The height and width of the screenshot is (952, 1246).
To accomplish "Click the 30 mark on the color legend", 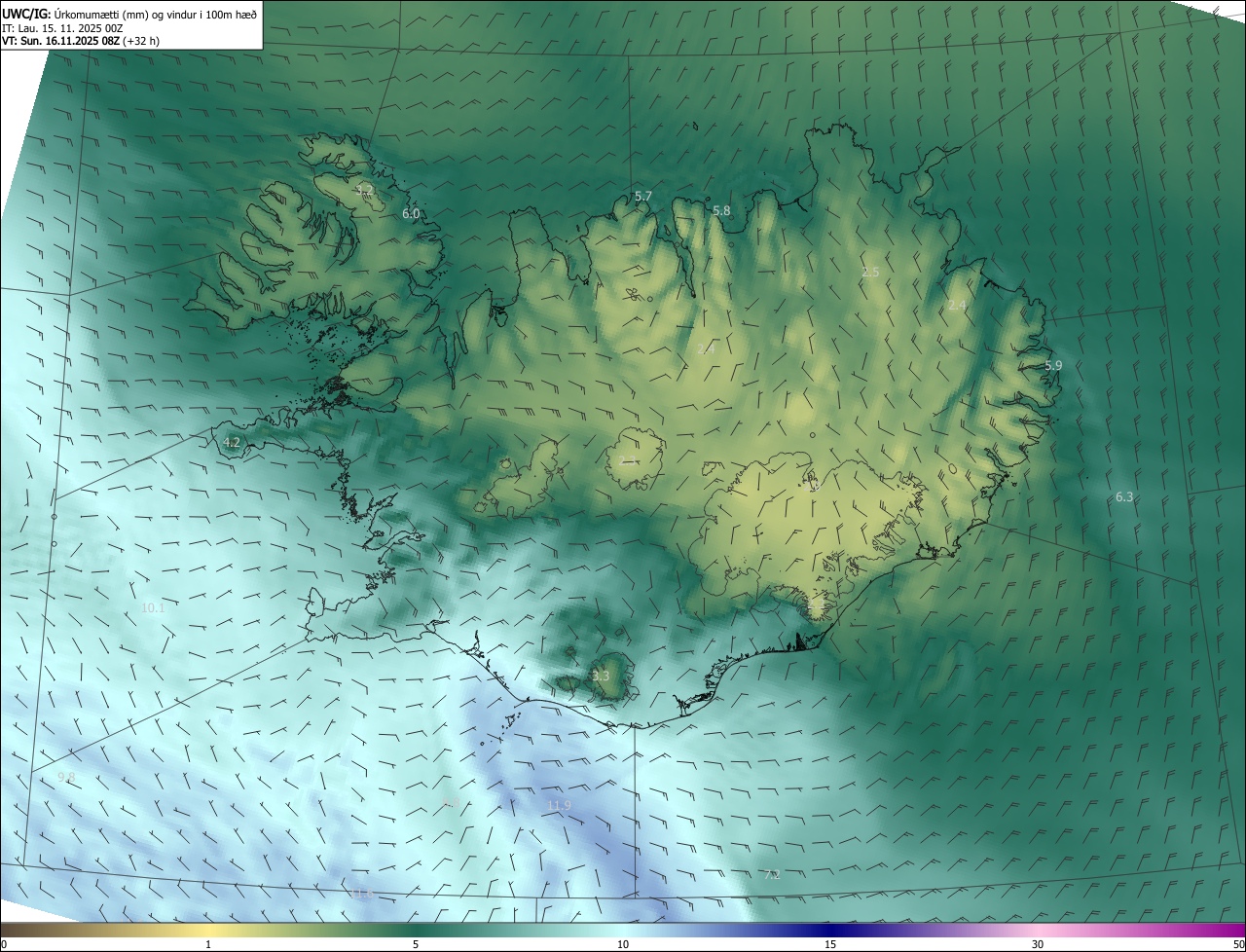I will pos(1038,943).
